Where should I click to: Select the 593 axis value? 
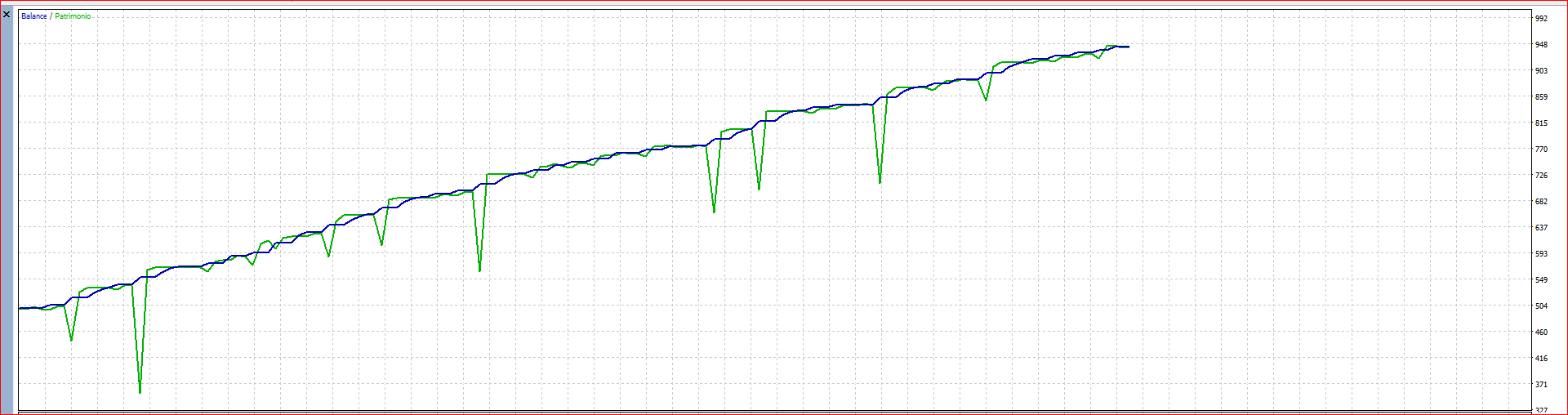pyautogui.click(x=1541, y=254)
